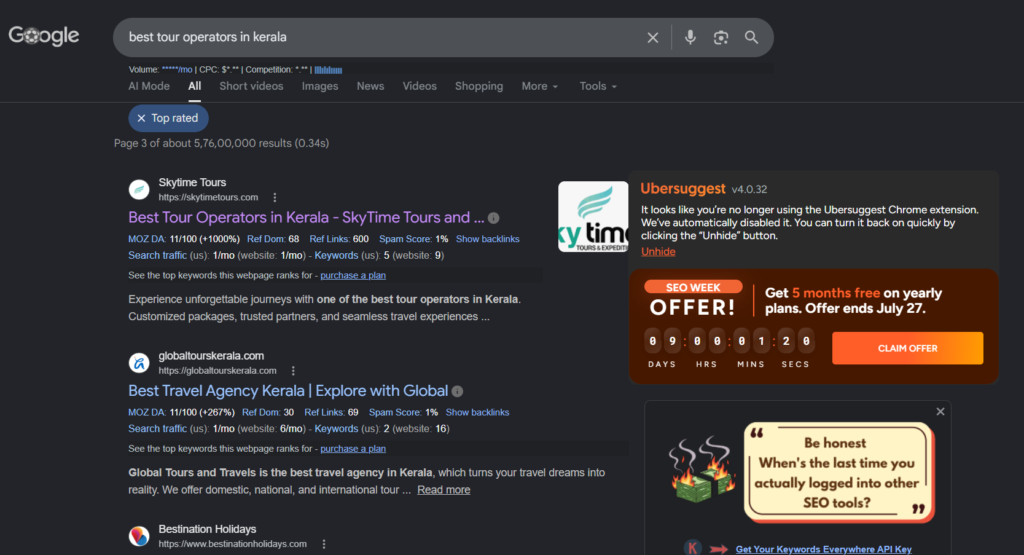1024x555 pixels.
Task: Click the CLAIM OFFER button
Action: (x=907, y=348)
